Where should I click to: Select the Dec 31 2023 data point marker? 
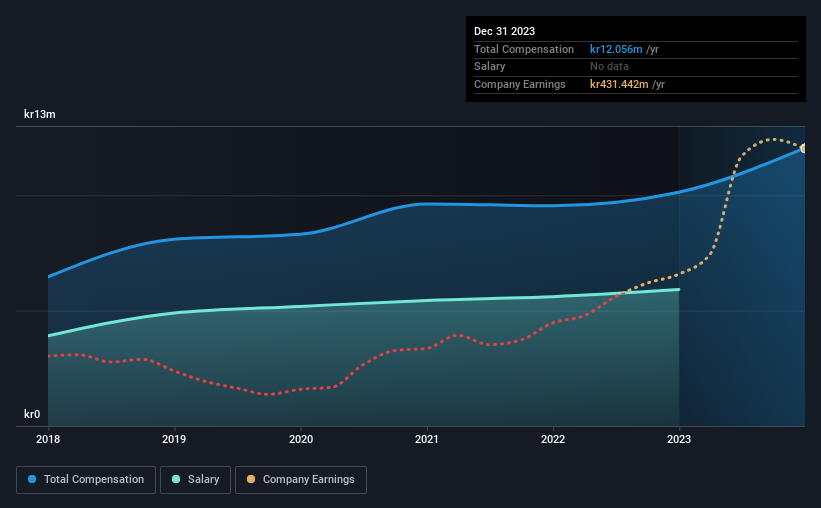coord(803,149)
